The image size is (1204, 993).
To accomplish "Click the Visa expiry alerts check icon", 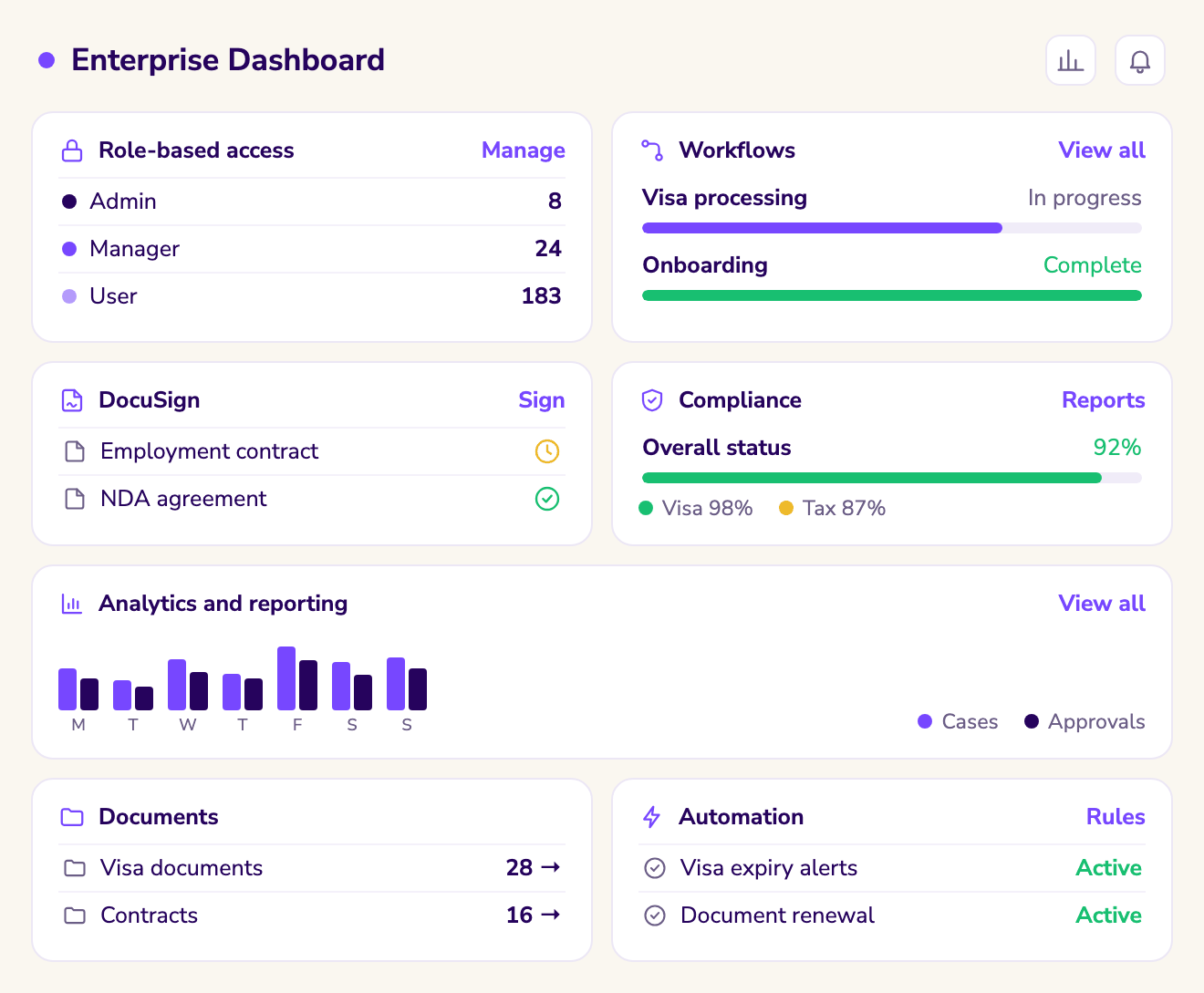I will coord(655,868).
